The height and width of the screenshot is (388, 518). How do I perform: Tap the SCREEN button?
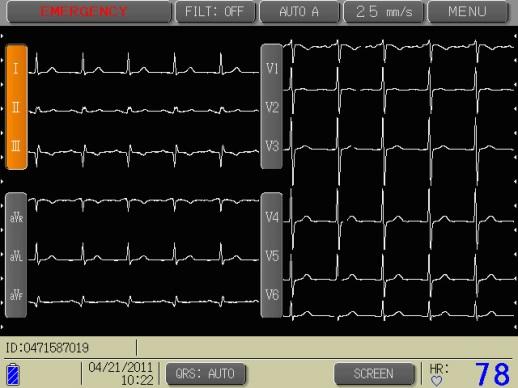click(x=374, y=374)
